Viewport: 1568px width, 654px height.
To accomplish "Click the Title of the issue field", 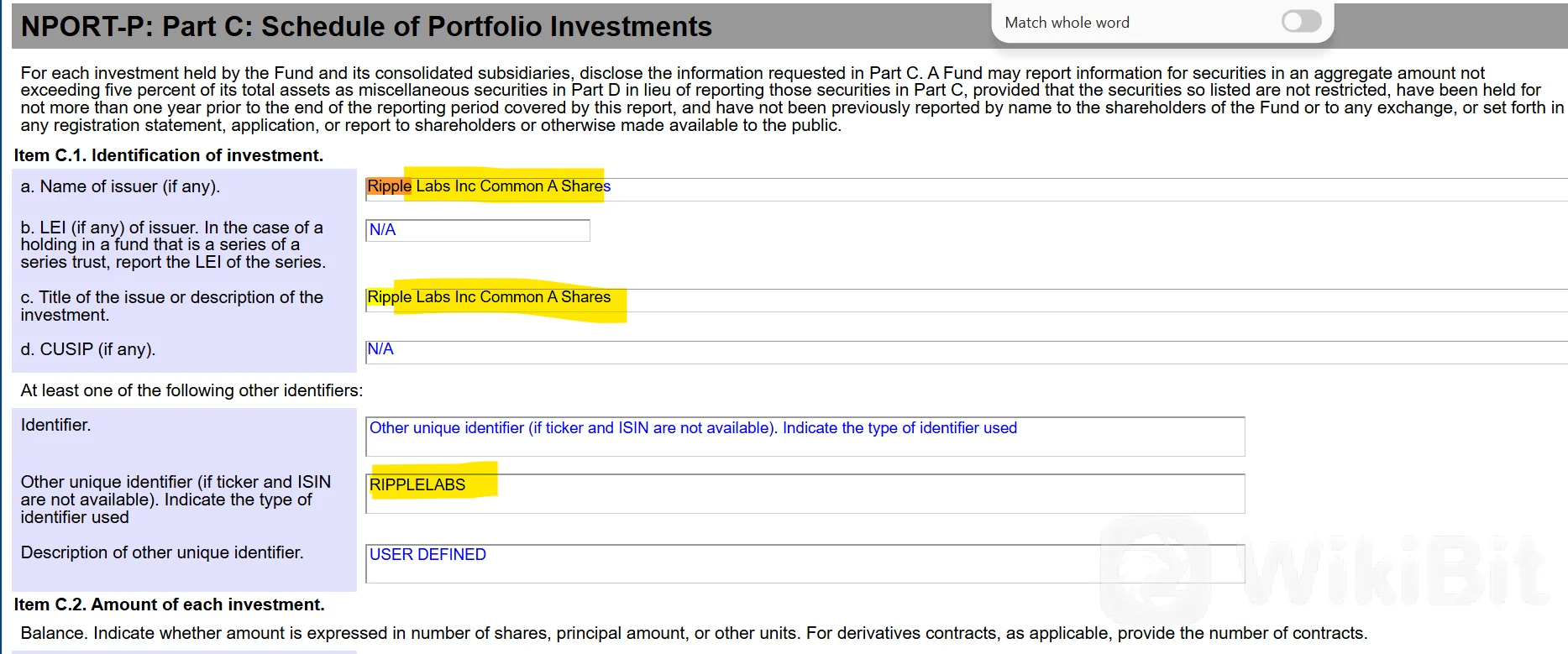I will (x=966, y=300).
